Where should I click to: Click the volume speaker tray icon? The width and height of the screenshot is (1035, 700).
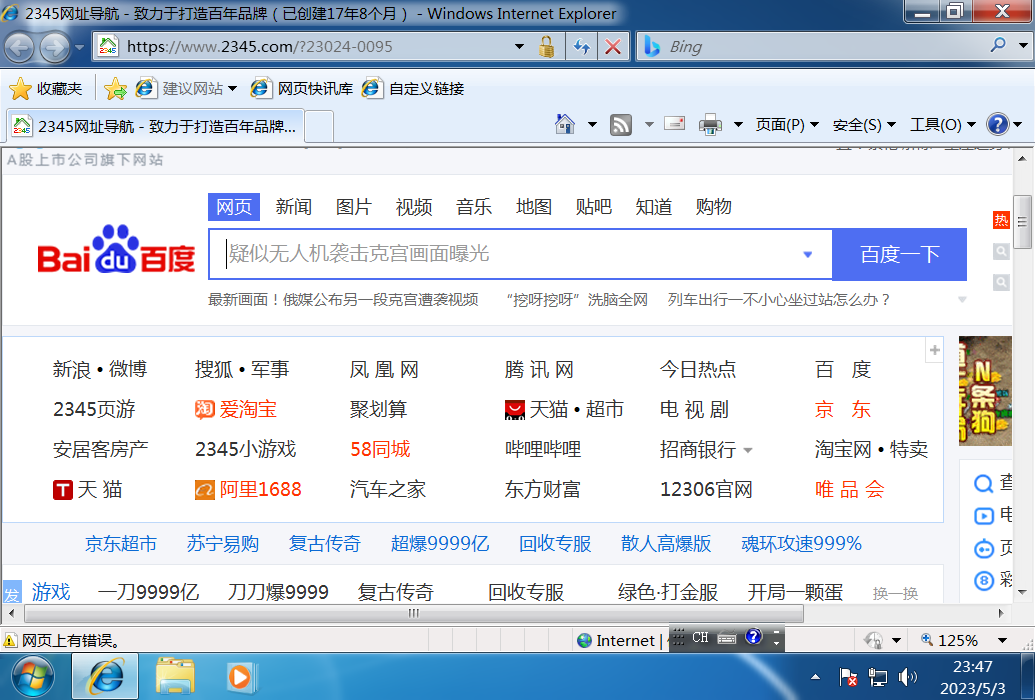pos(908,677)
